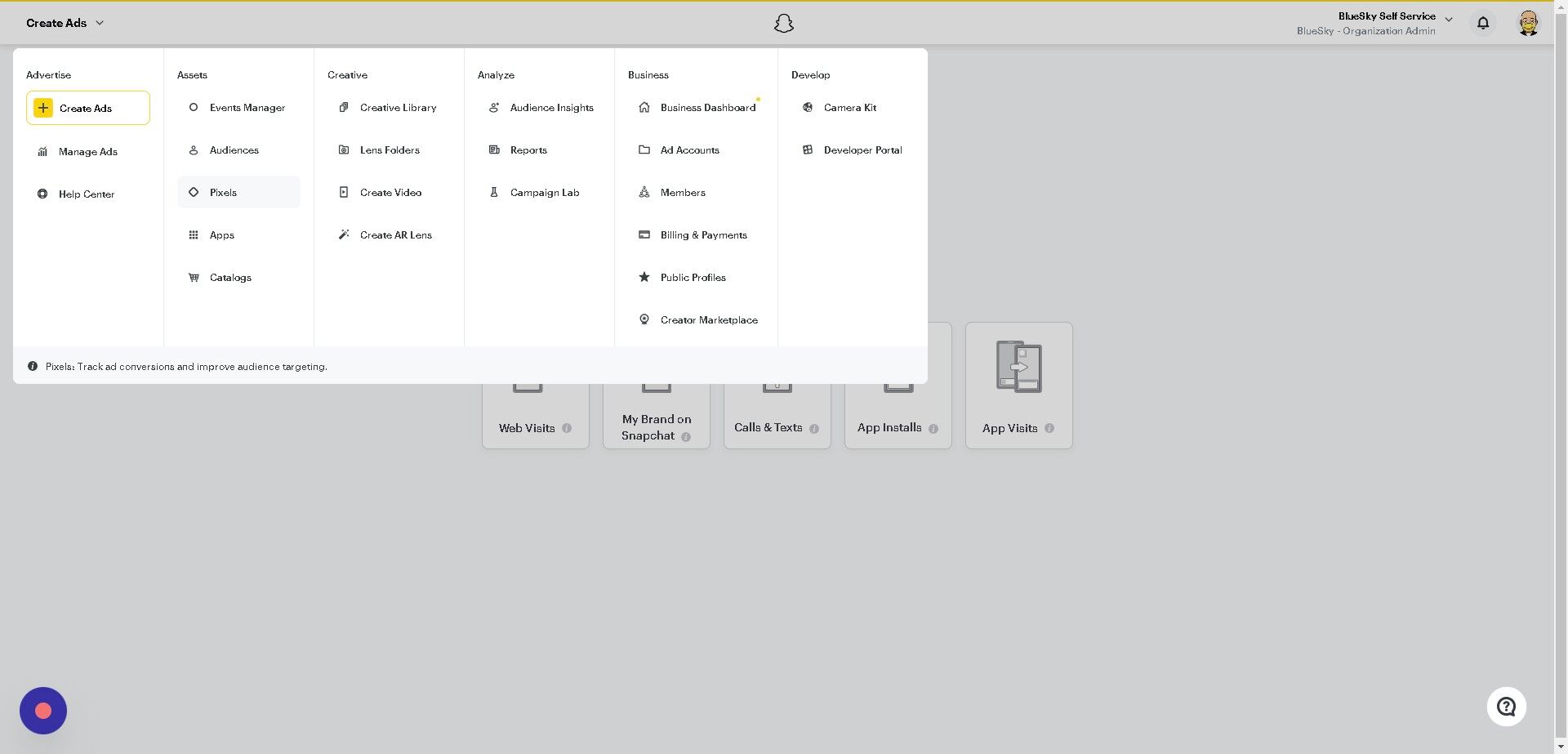Click the My Brand on Snapchat info icon
The width and height of the screenshot is (1568, 754).
(x=686, y=437)
